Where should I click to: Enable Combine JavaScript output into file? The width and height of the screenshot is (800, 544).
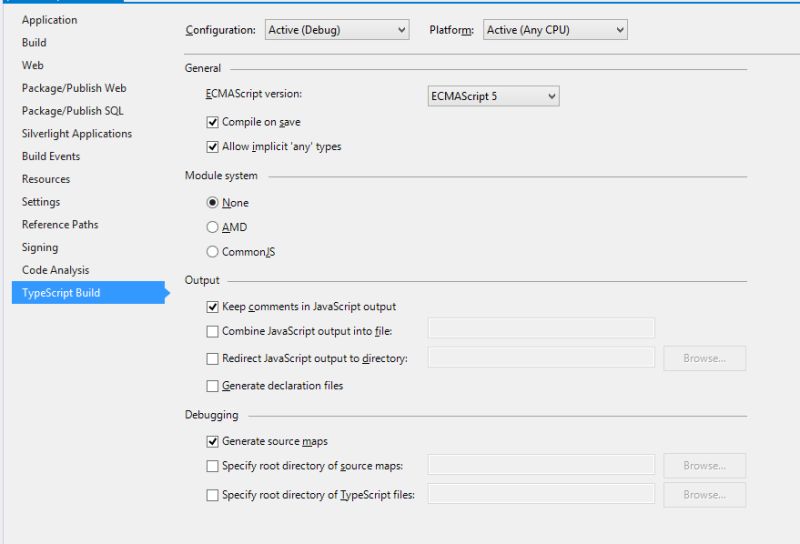click(x=212, y=332)
